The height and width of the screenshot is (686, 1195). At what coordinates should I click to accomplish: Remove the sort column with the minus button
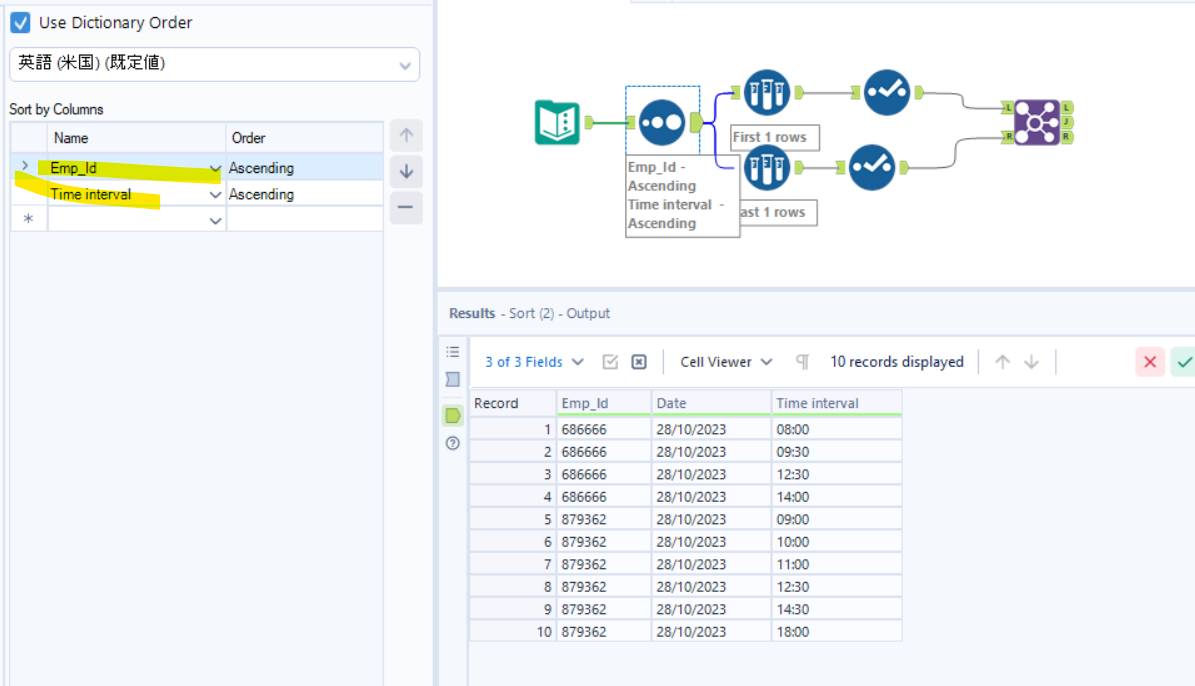tap(406, 208)
